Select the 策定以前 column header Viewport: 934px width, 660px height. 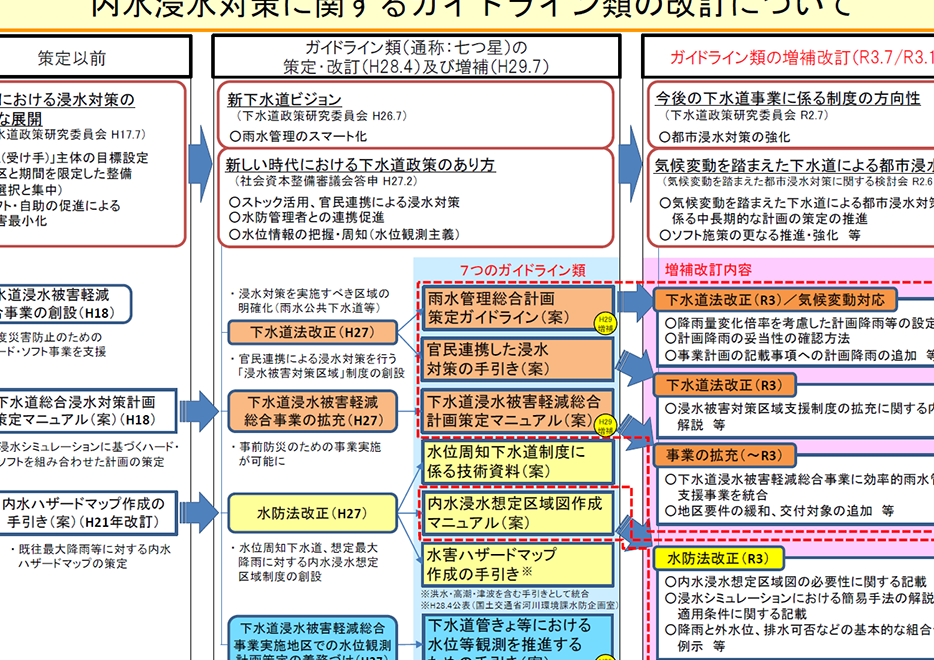[70, 57]
